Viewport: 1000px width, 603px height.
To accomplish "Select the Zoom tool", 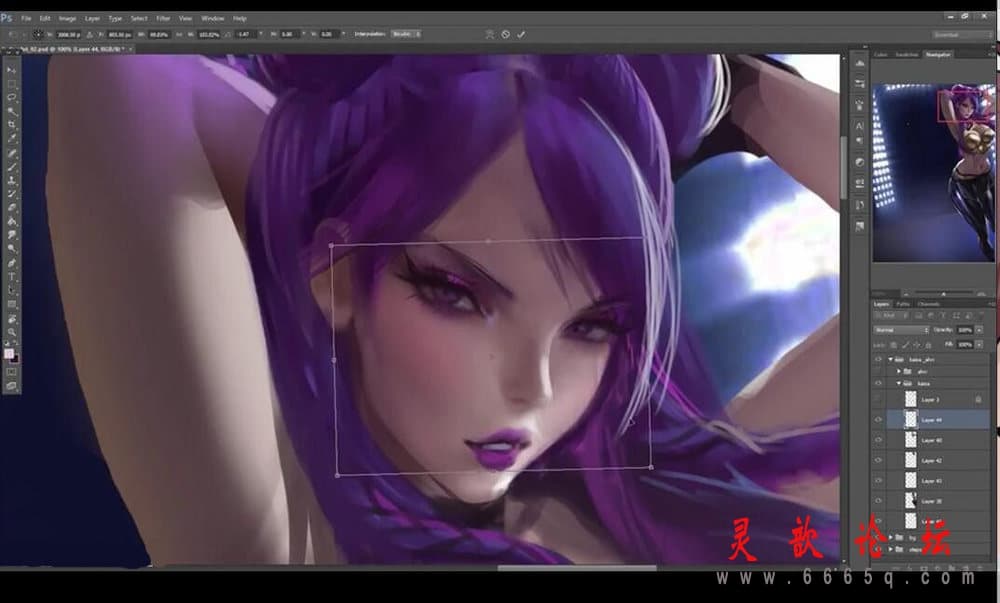I will pyautogui.click(x=11, y=332).
